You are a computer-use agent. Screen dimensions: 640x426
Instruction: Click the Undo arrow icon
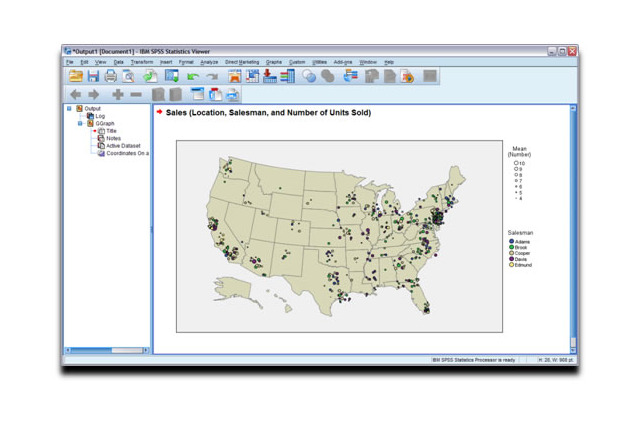(193, 76)
